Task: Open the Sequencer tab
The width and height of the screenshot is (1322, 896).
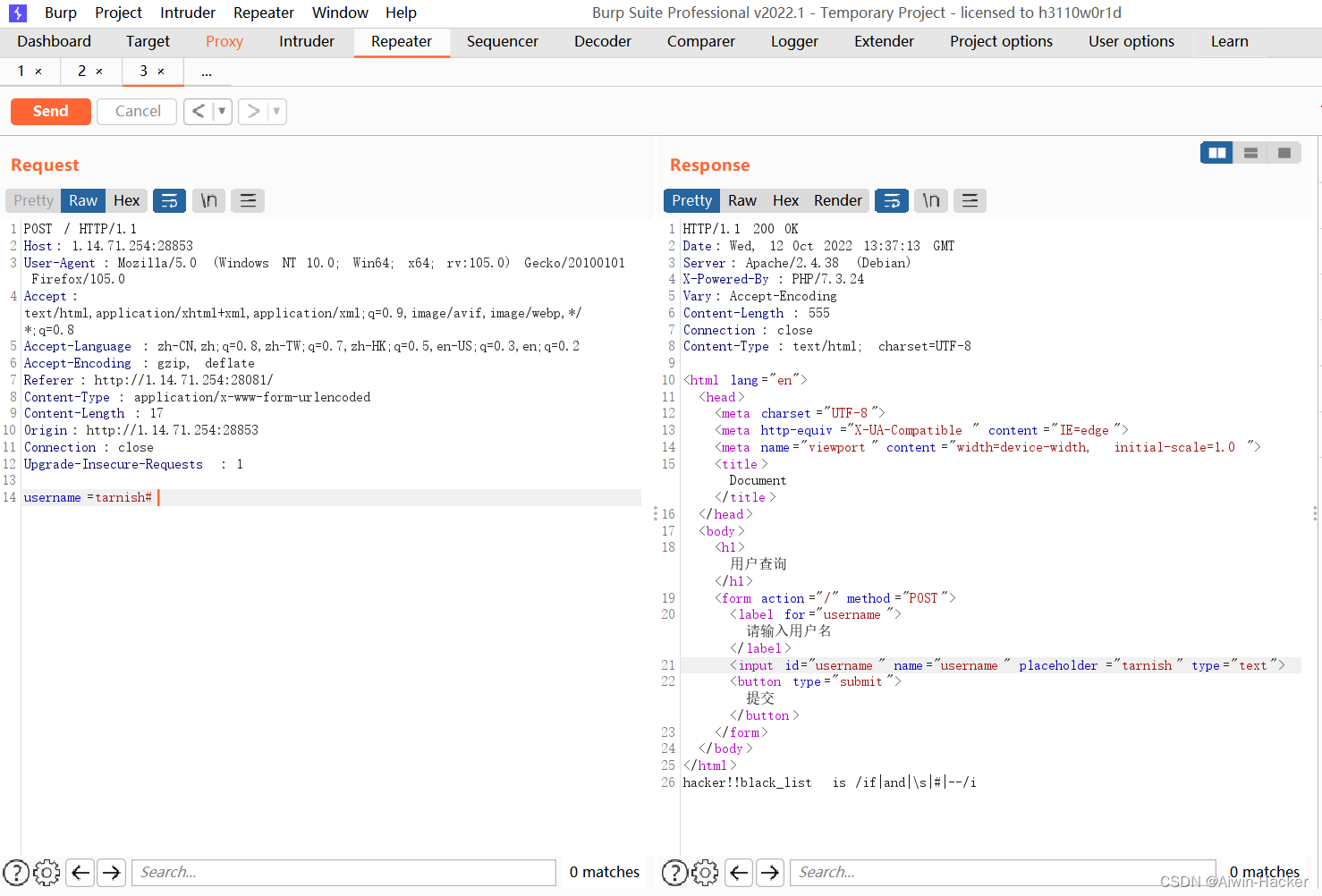Action: [502, 41]
